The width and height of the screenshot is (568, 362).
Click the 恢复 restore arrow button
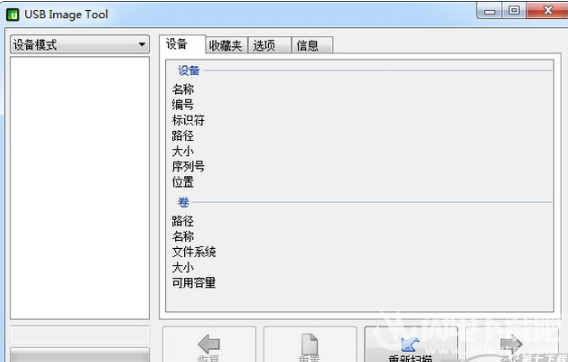pyautogui.click(x=209, y=344)
